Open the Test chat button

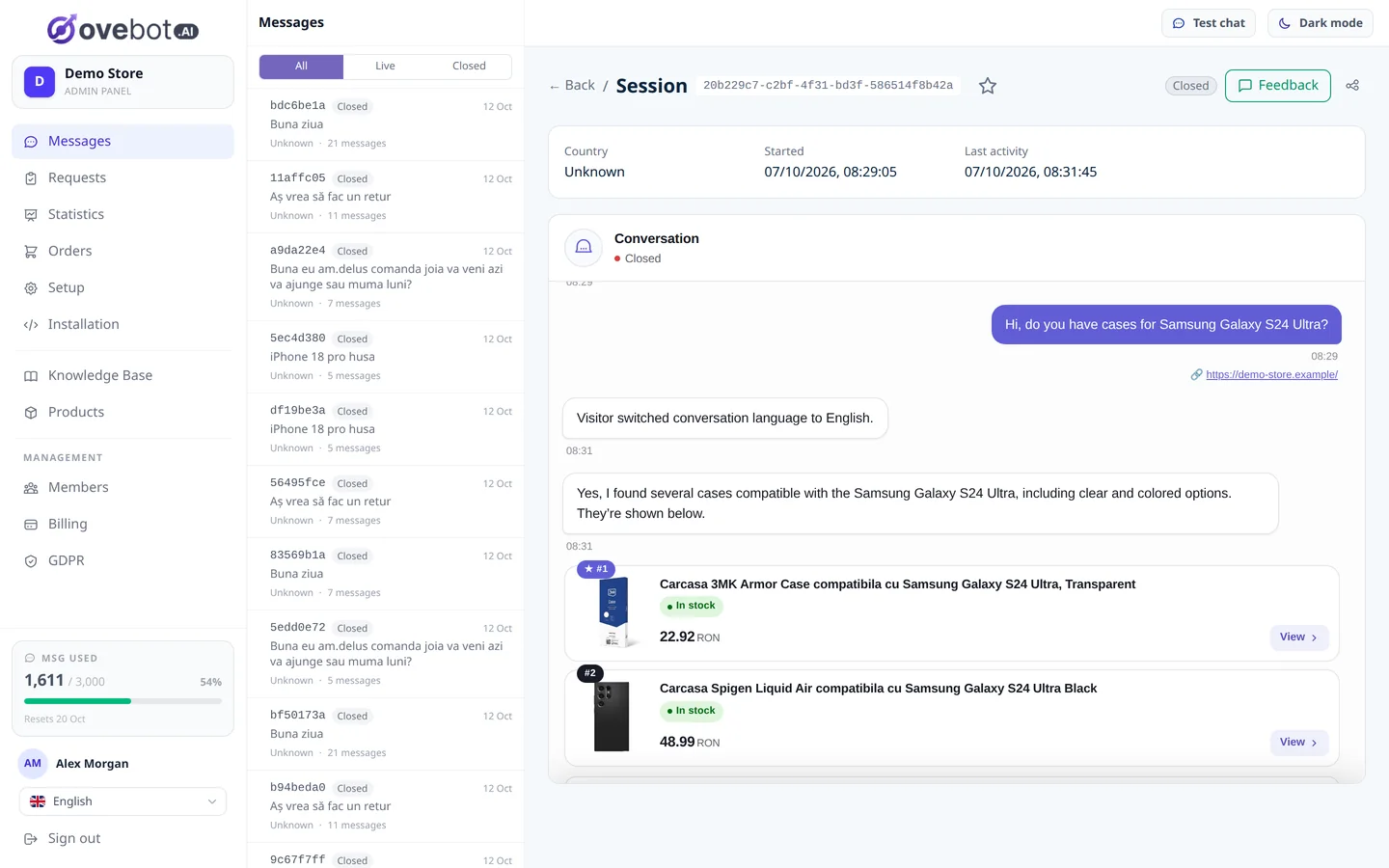point(1209,23)
